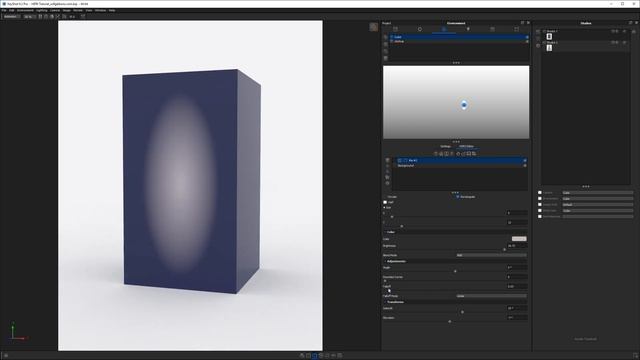Select Pin #1 in the HDRI pin list
The image size is (640, 360).
pyautogui.click(x=461, y=160)
